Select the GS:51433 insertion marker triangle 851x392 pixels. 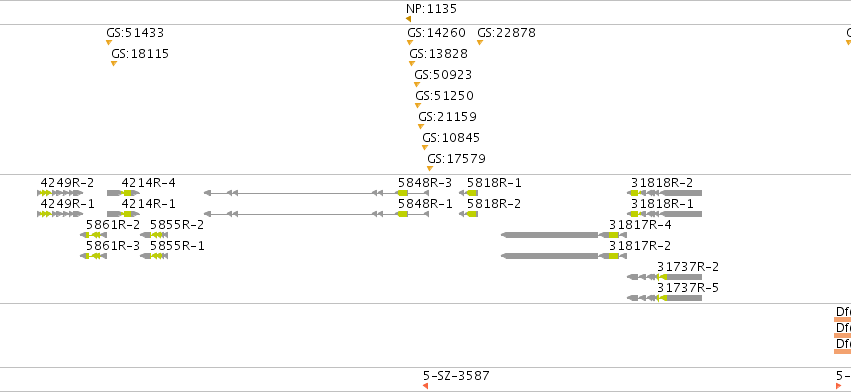109,42
